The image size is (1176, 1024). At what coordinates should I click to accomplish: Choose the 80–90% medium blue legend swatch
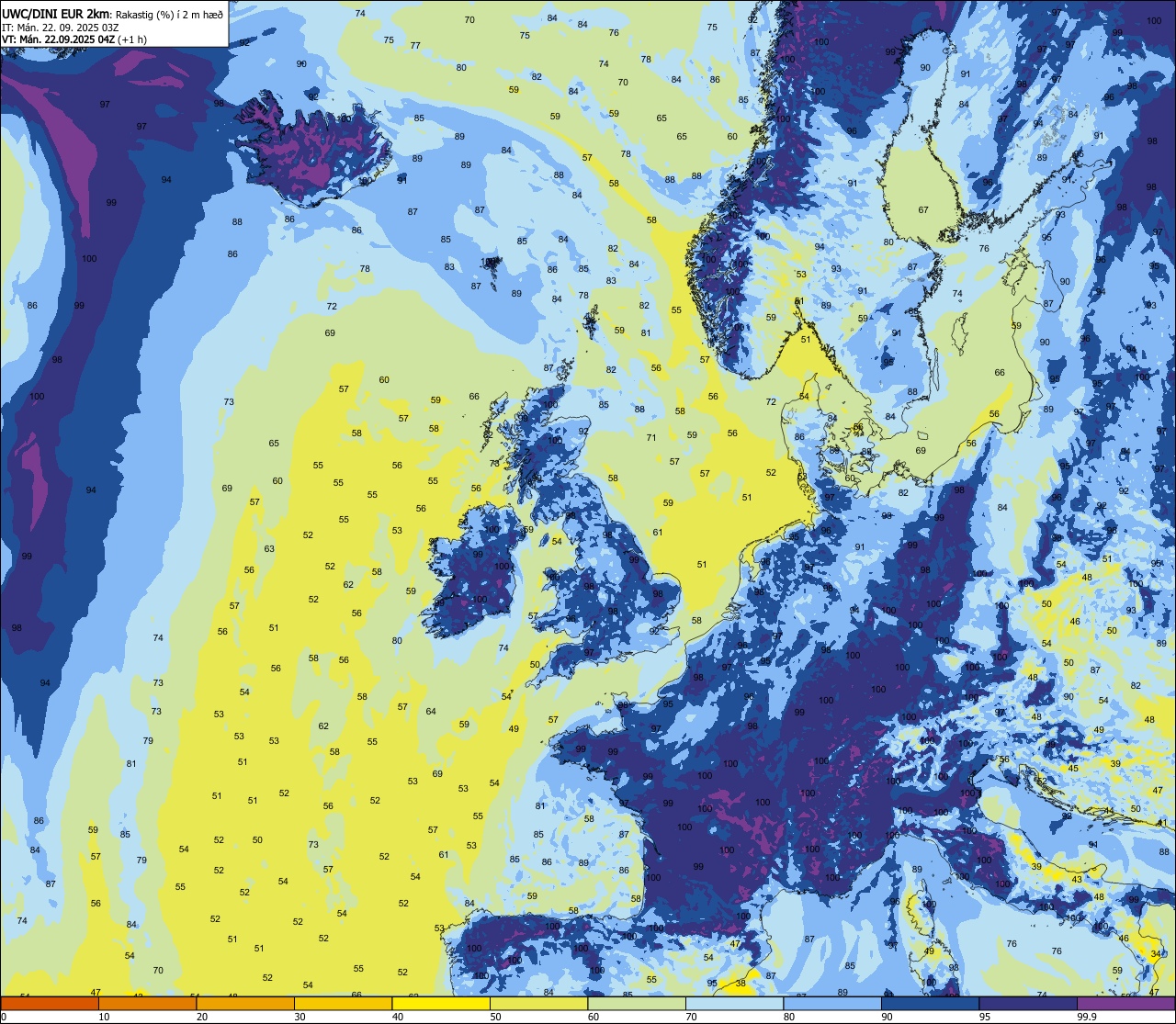832,1003
